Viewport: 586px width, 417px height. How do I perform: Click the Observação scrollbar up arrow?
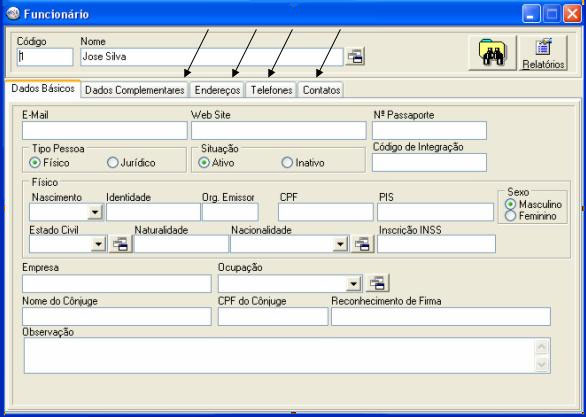(x=542, y=347)
